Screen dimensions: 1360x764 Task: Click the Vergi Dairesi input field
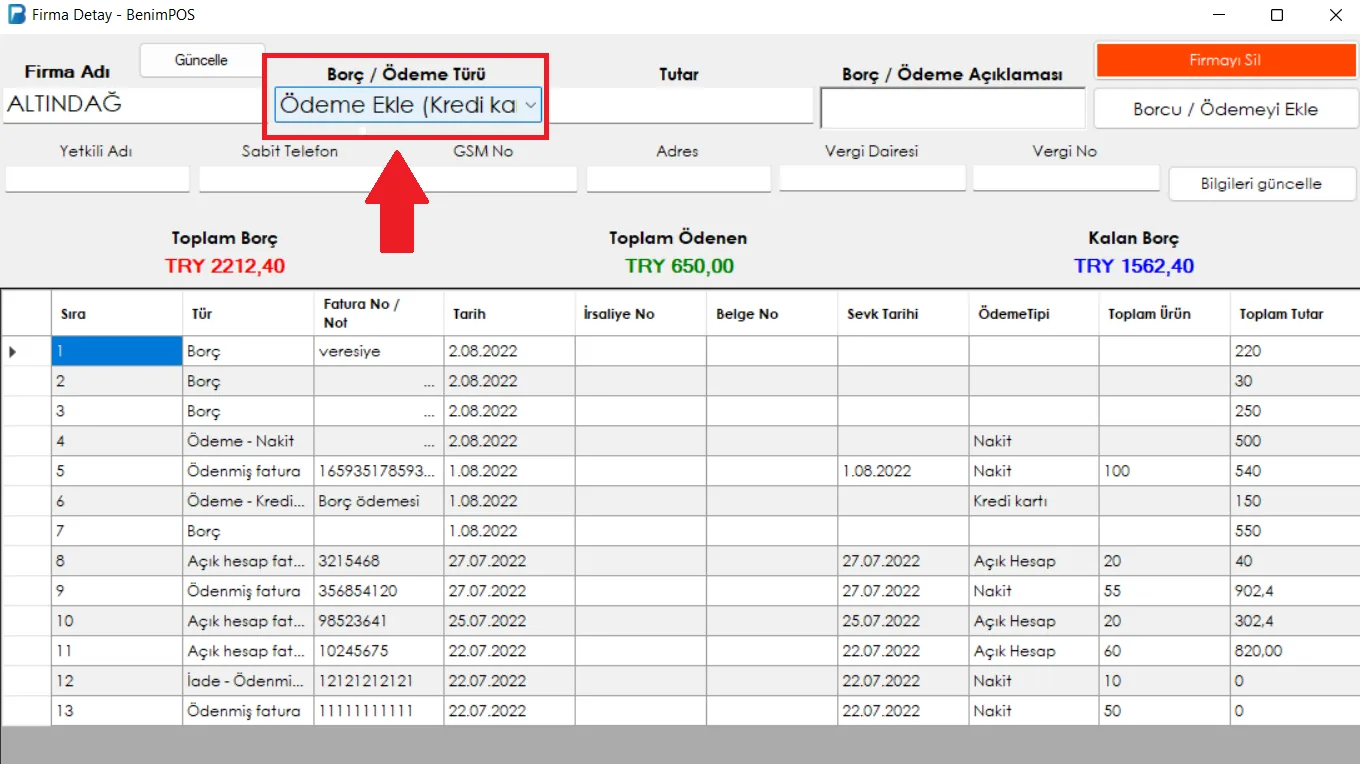(872, 179)
